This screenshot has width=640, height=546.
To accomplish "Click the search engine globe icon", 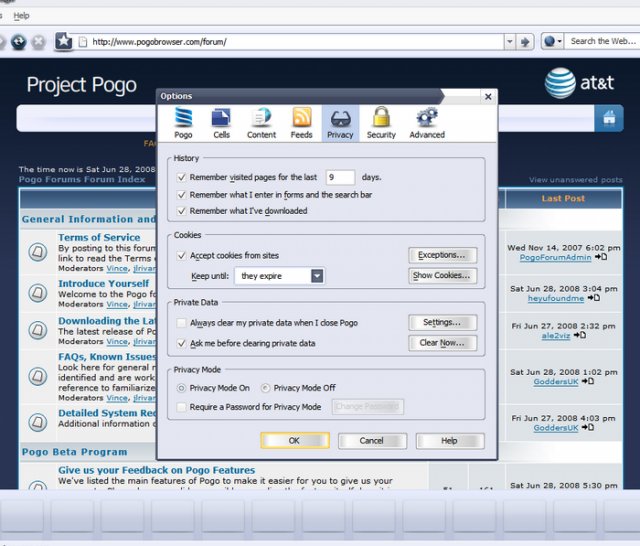I will [x=549, y=41].
